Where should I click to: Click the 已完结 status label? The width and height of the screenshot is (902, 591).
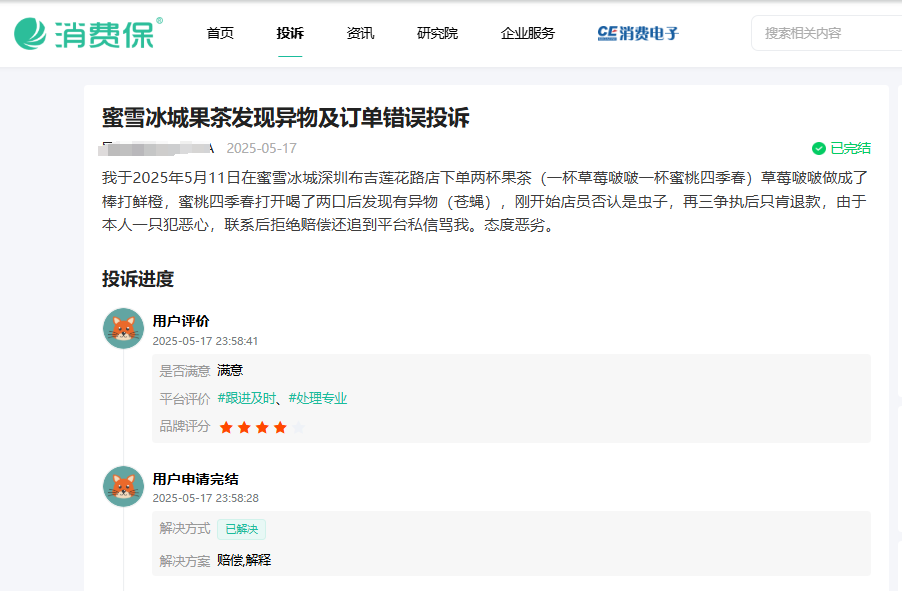click(850, 148)
